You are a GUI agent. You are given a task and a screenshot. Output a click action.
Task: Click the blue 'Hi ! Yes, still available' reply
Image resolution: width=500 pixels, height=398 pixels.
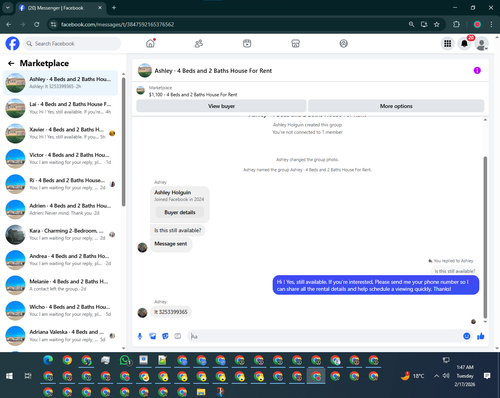coord(376,285)
